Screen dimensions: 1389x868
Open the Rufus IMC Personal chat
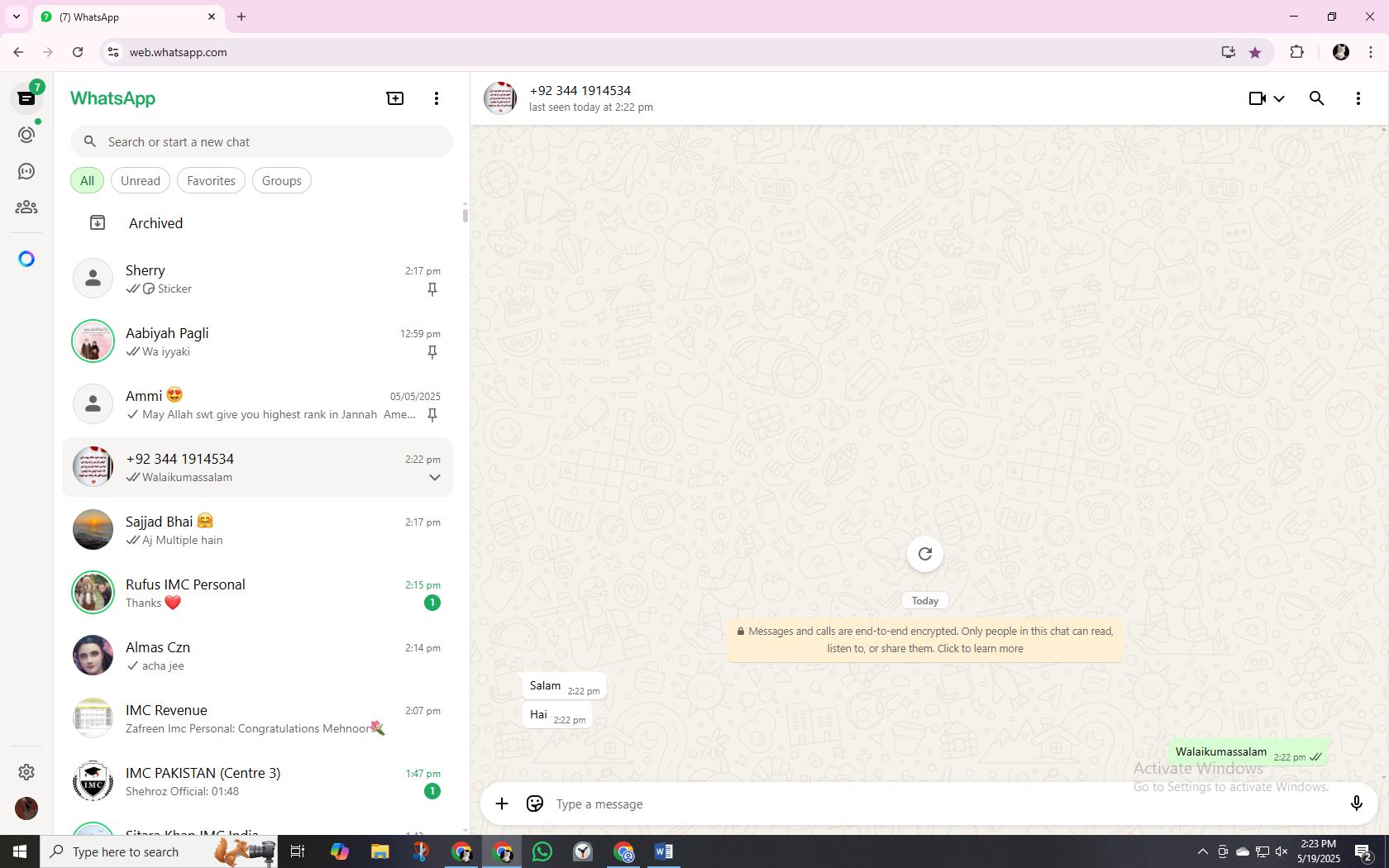258,593
